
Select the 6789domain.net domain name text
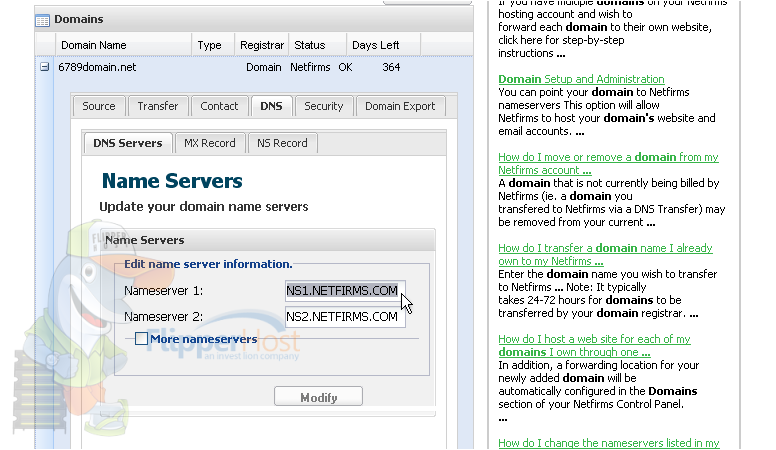pos(97,67)
